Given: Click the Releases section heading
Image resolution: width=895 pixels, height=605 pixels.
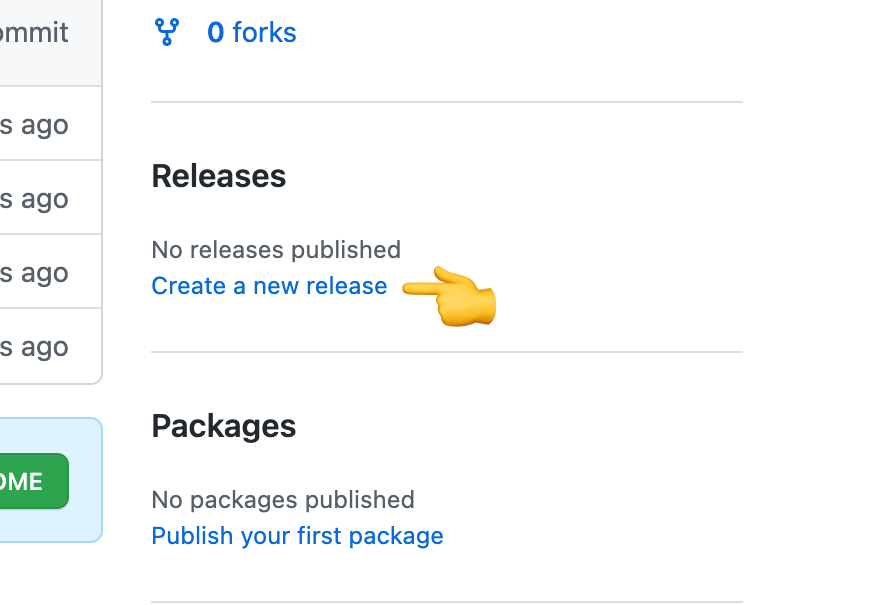Looking at the screenshot, I should pos(218,176).
